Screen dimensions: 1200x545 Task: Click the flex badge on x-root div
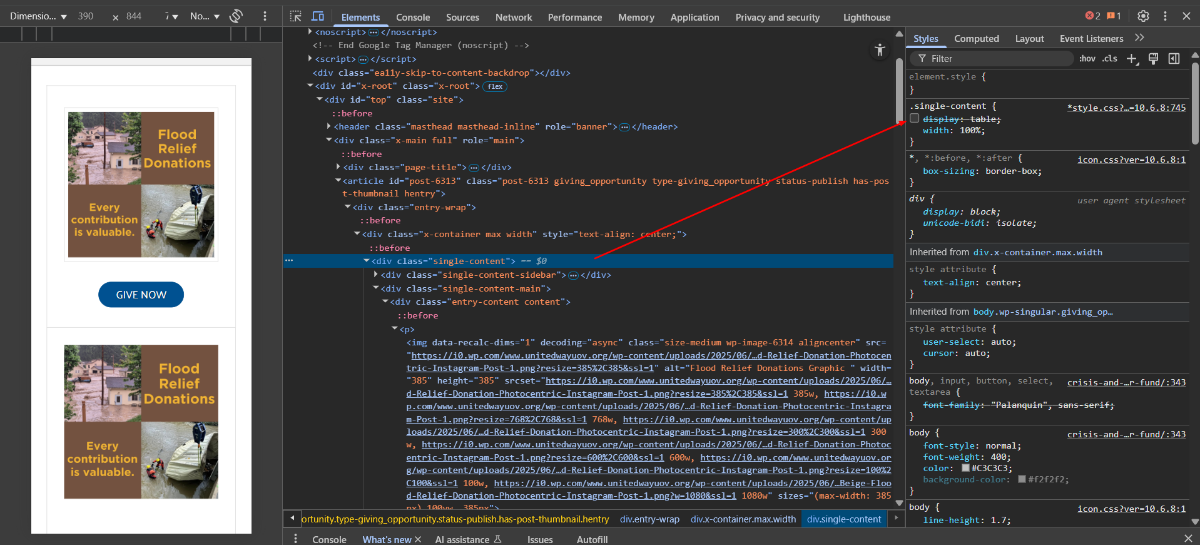(x=495, y=86)
